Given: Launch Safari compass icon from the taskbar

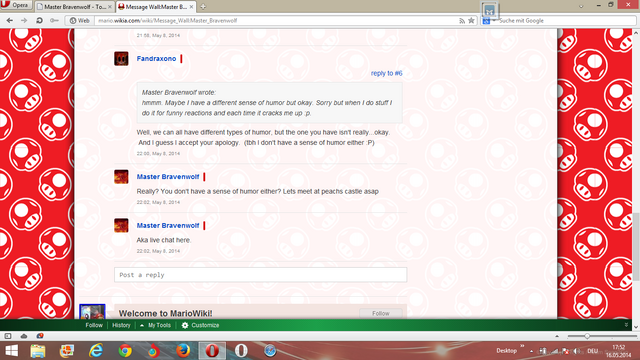Looking at the screenshot, I should (x=270, y=351).
